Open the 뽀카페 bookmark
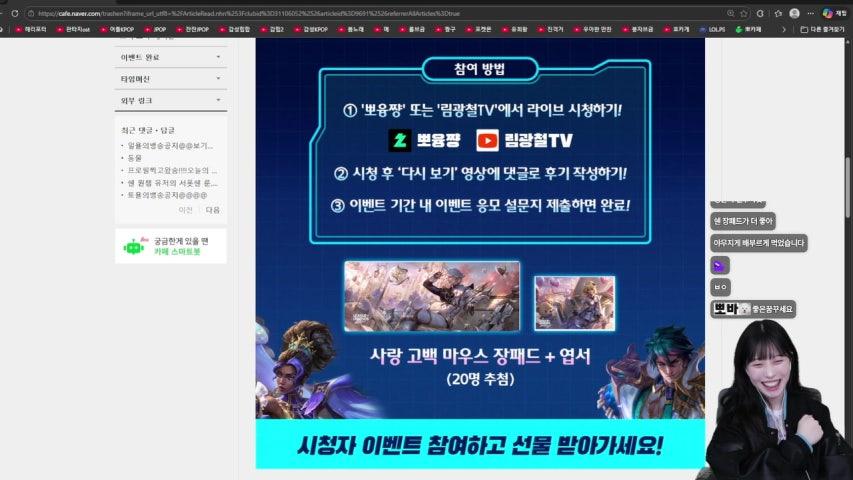Viewport: 853px width, 480px height. (748, 29)
